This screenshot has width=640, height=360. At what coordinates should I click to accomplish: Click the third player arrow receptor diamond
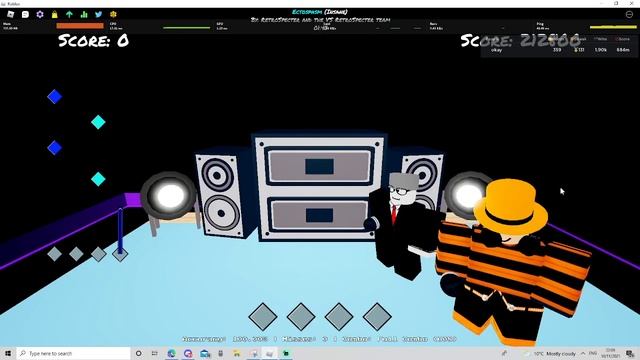(x=339, y=316)
